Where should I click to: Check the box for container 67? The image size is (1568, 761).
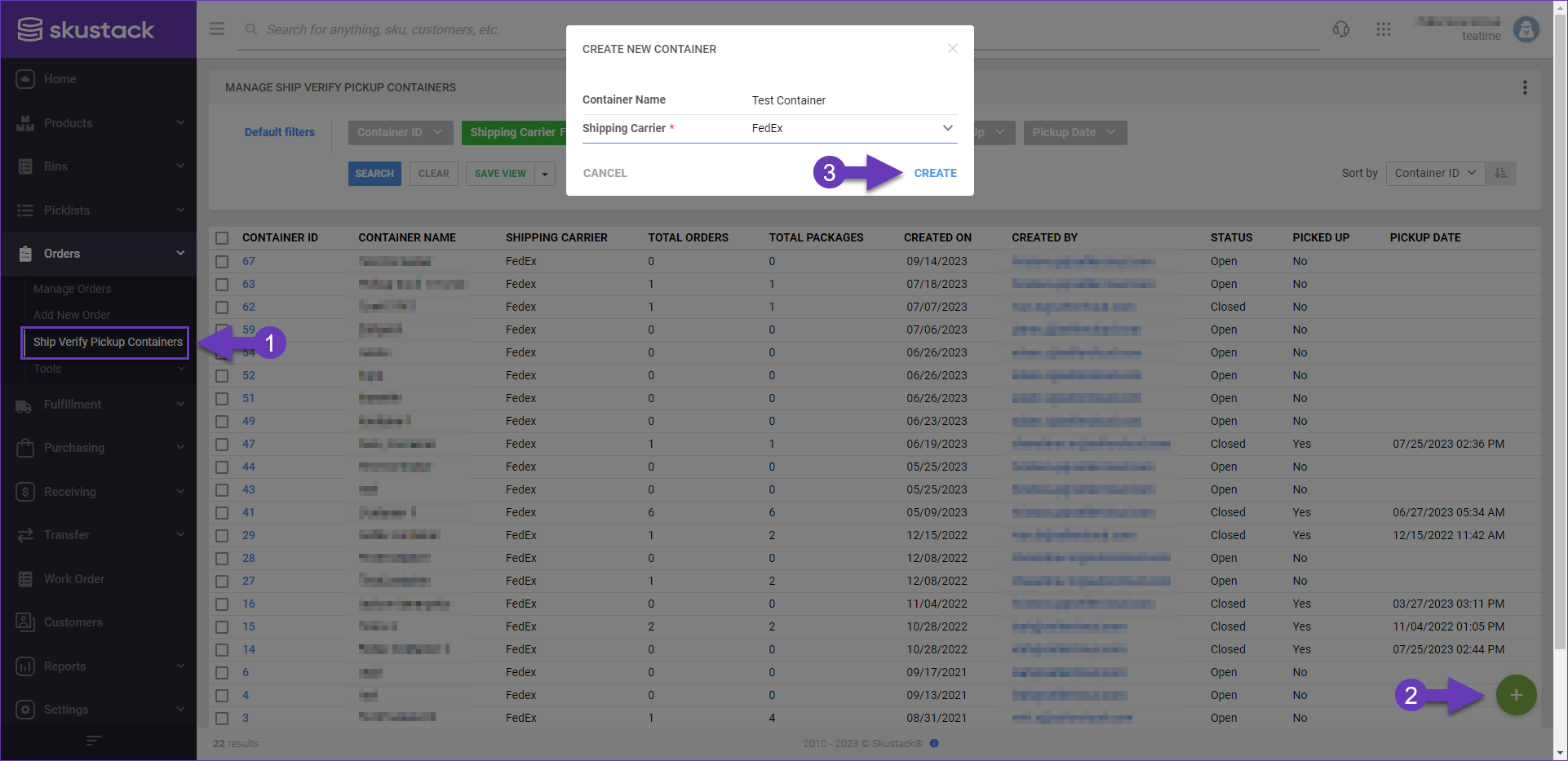pos(222,262)
